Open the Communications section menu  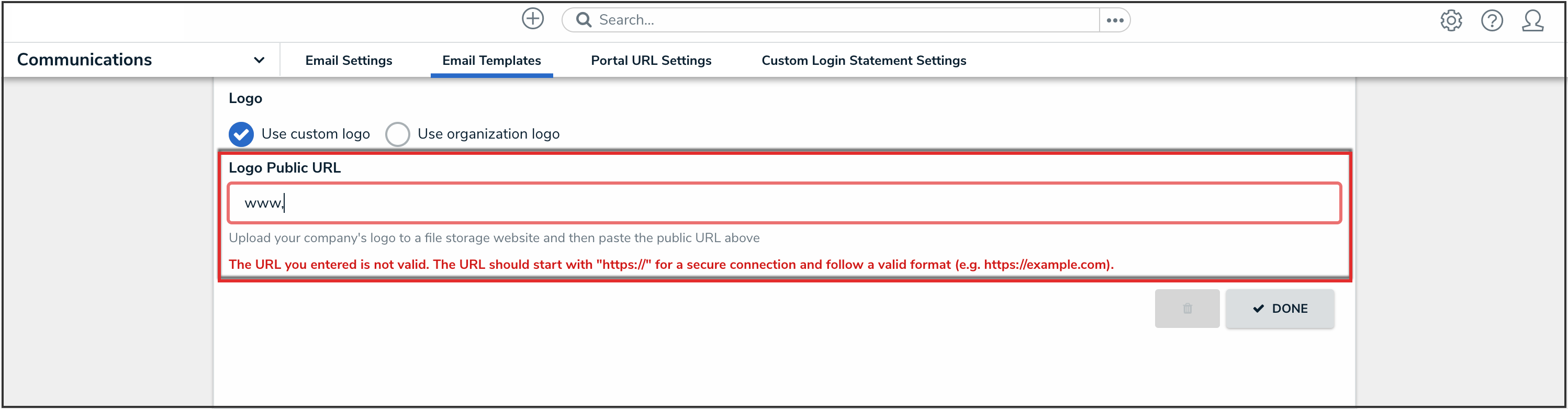(85, 60)
